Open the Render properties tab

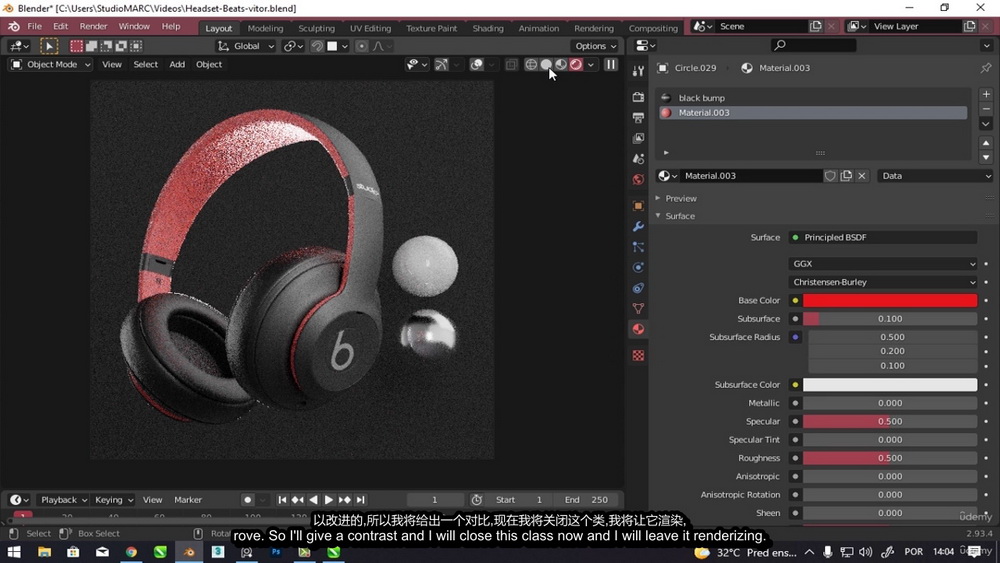coord(638,97)
